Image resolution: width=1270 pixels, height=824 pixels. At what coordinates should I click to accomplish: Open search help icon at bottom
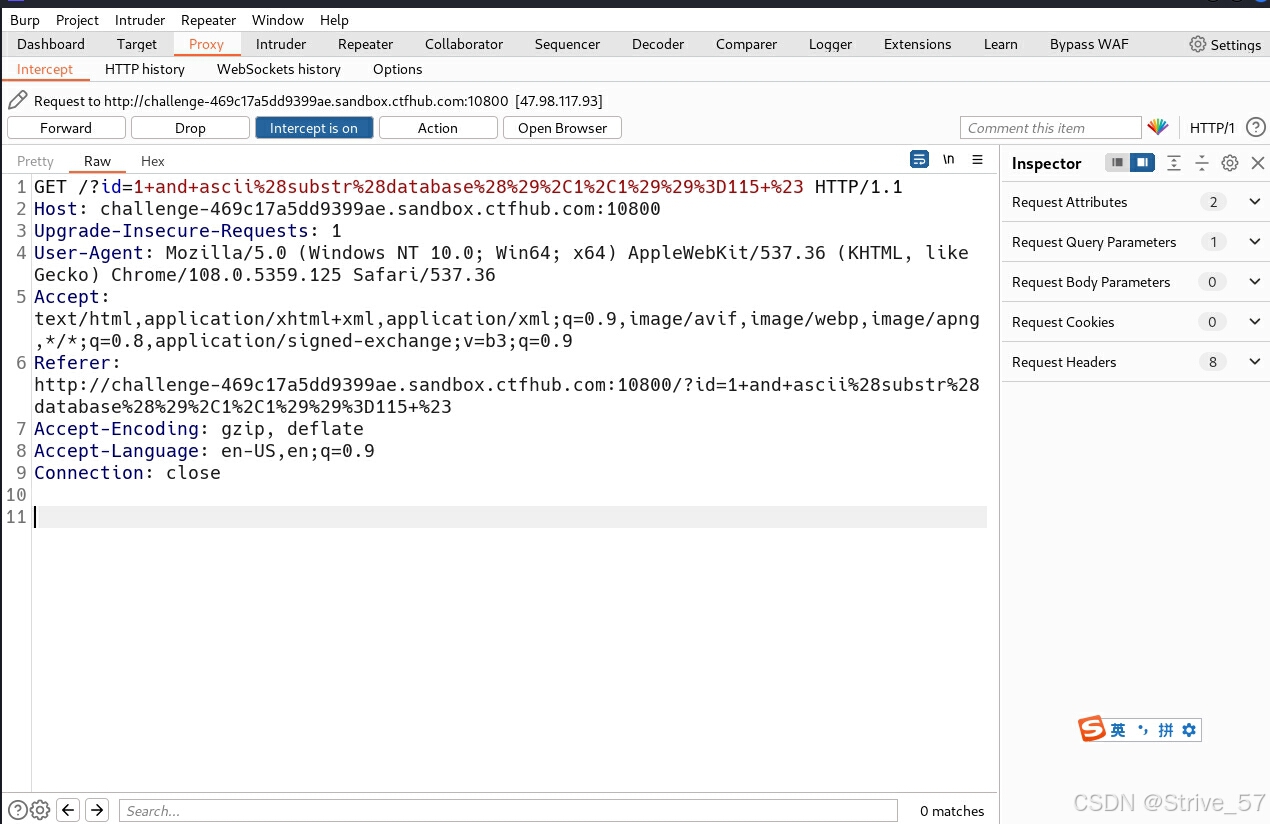point(18,810)
